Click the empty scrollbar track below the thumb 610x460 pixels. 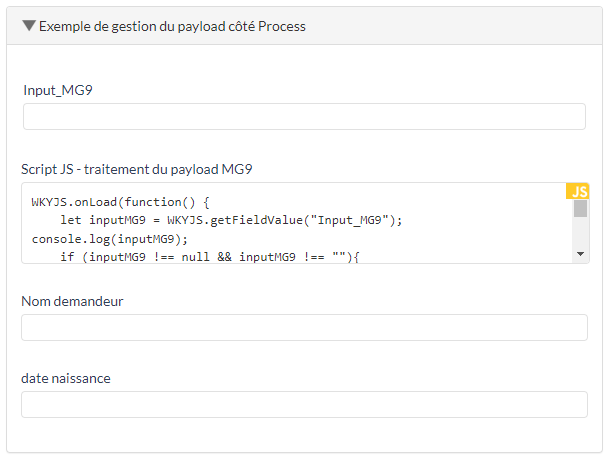click(580, 234)
